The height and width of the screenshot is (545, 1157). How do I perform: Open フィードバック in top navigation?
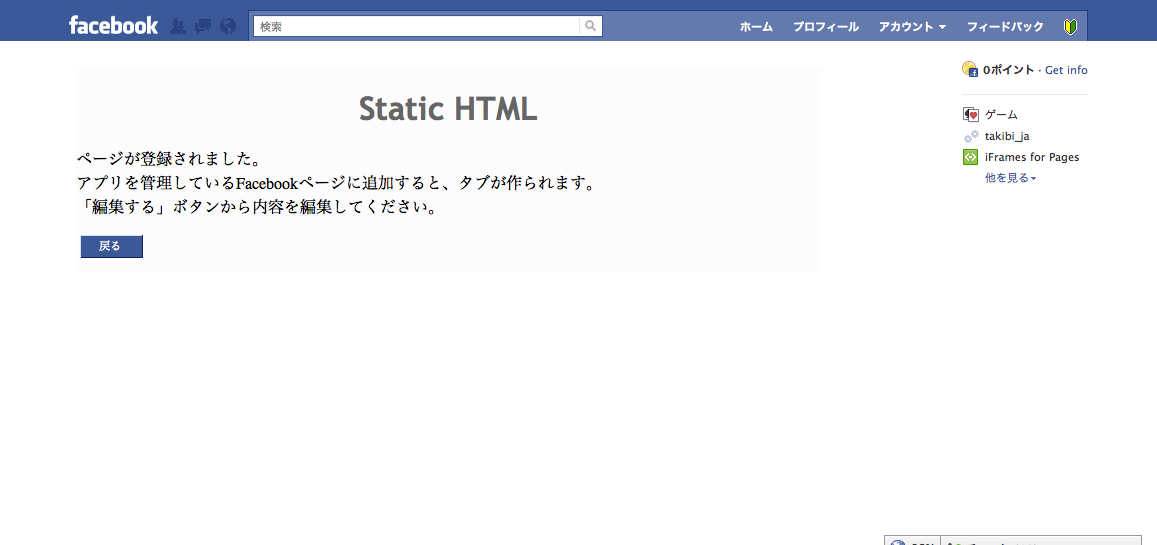coord(1005,27)
